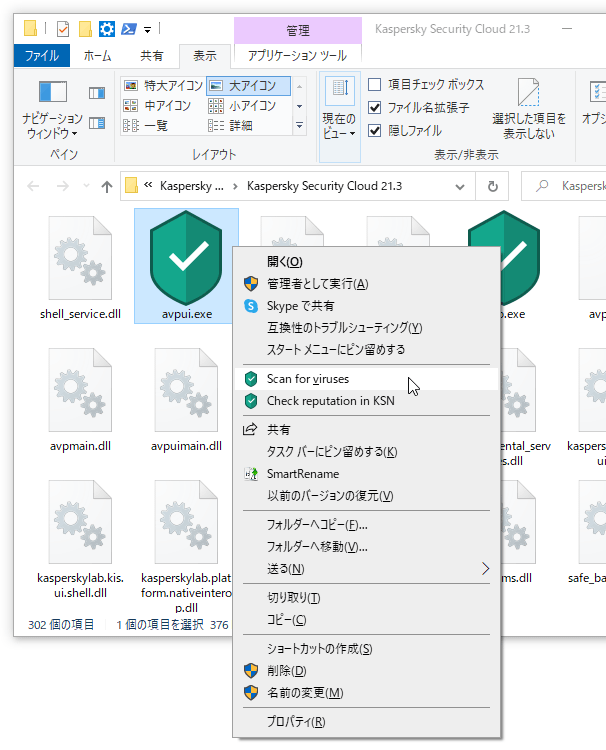This screenshot has height=750, width=606.
Task: Select the avpmain.dll file icon
Action: coord(80,390)
